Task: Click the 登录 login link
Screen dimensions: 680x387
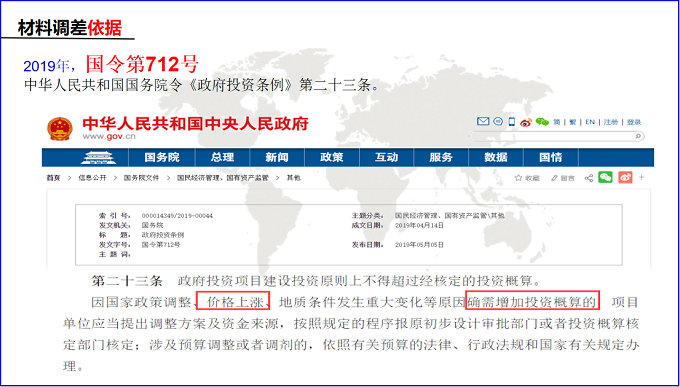Action: [x=634, y=122]
